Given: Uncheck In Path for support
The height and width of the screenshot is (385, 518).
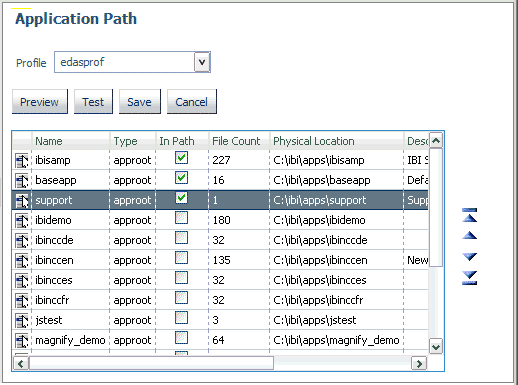Looking at the screenshot, I should coord(181,198).
